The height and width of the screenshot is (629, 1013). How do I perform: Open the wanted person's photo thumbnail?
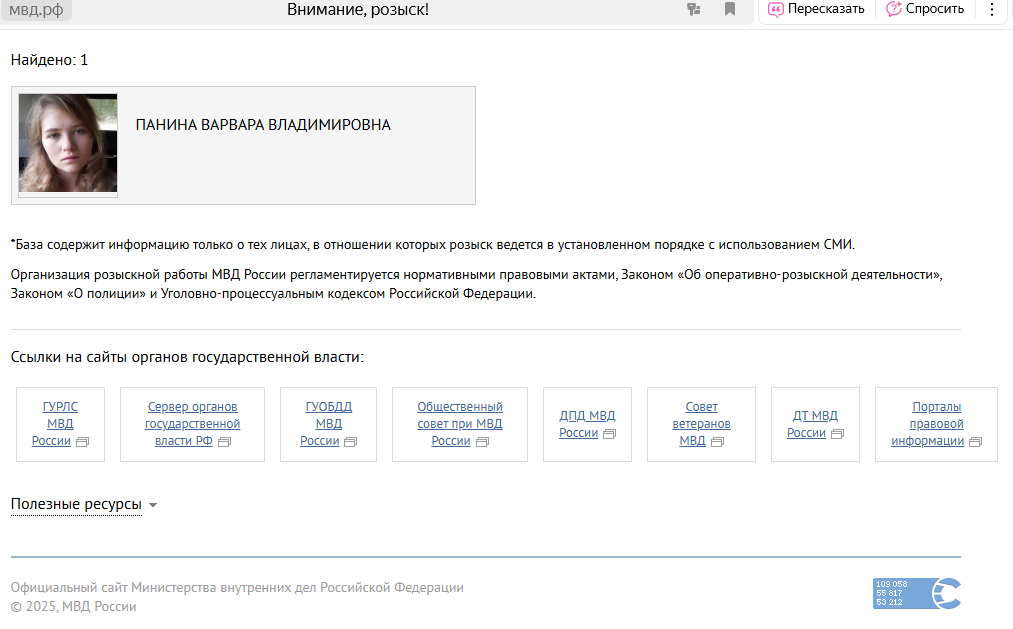(68, 145)
